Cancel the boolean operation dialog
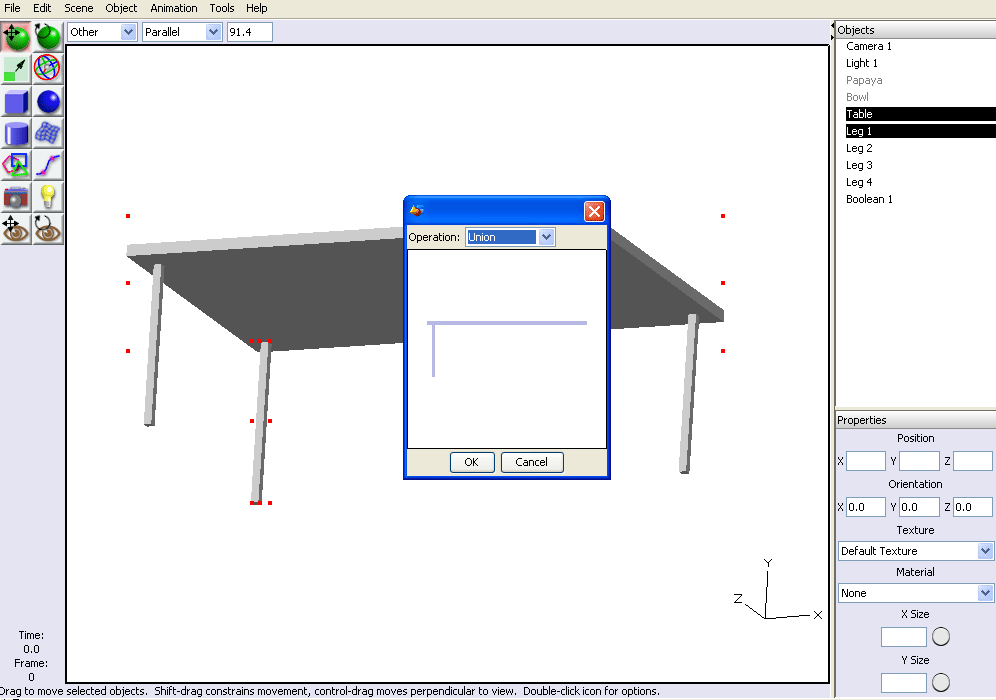The width and height of the screenshot is (996, 700). (532, 462)
